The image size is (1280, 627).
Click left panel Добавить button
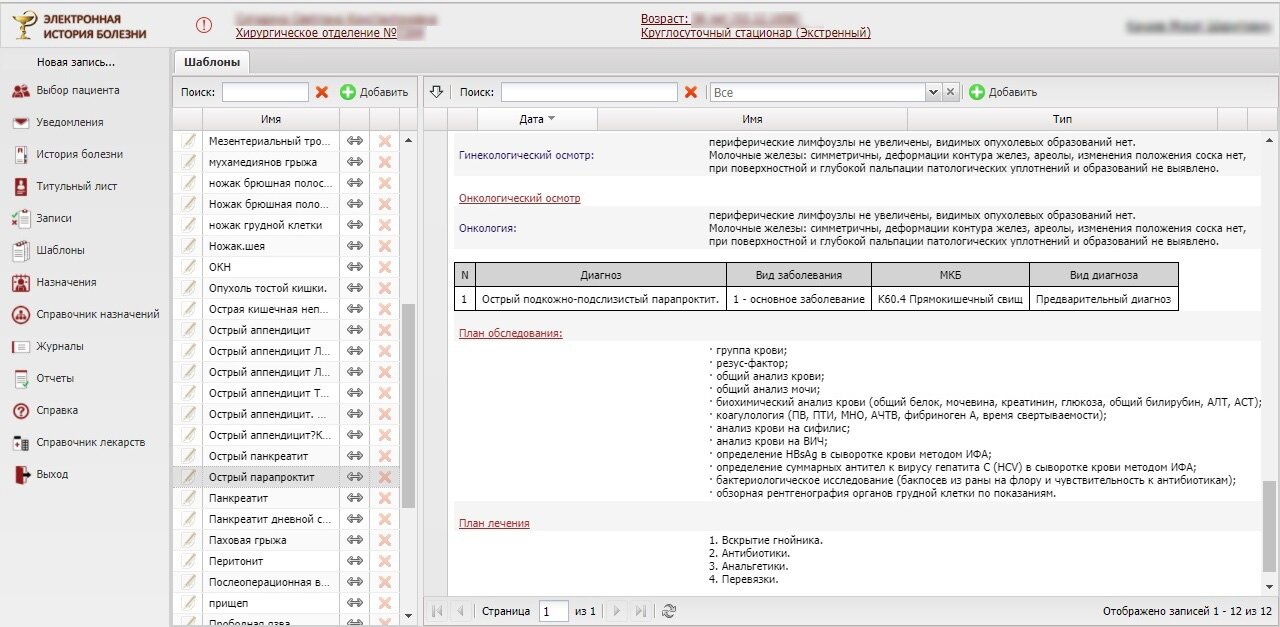(374, 92)
